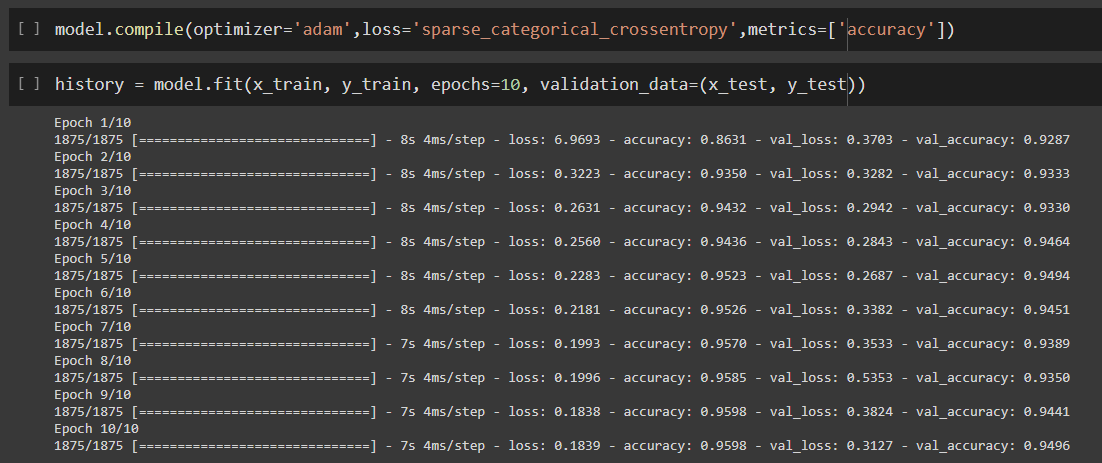Click the val_loss value 0.3533
Viewport: 1102px width, 463px height.
coord(869,344)
